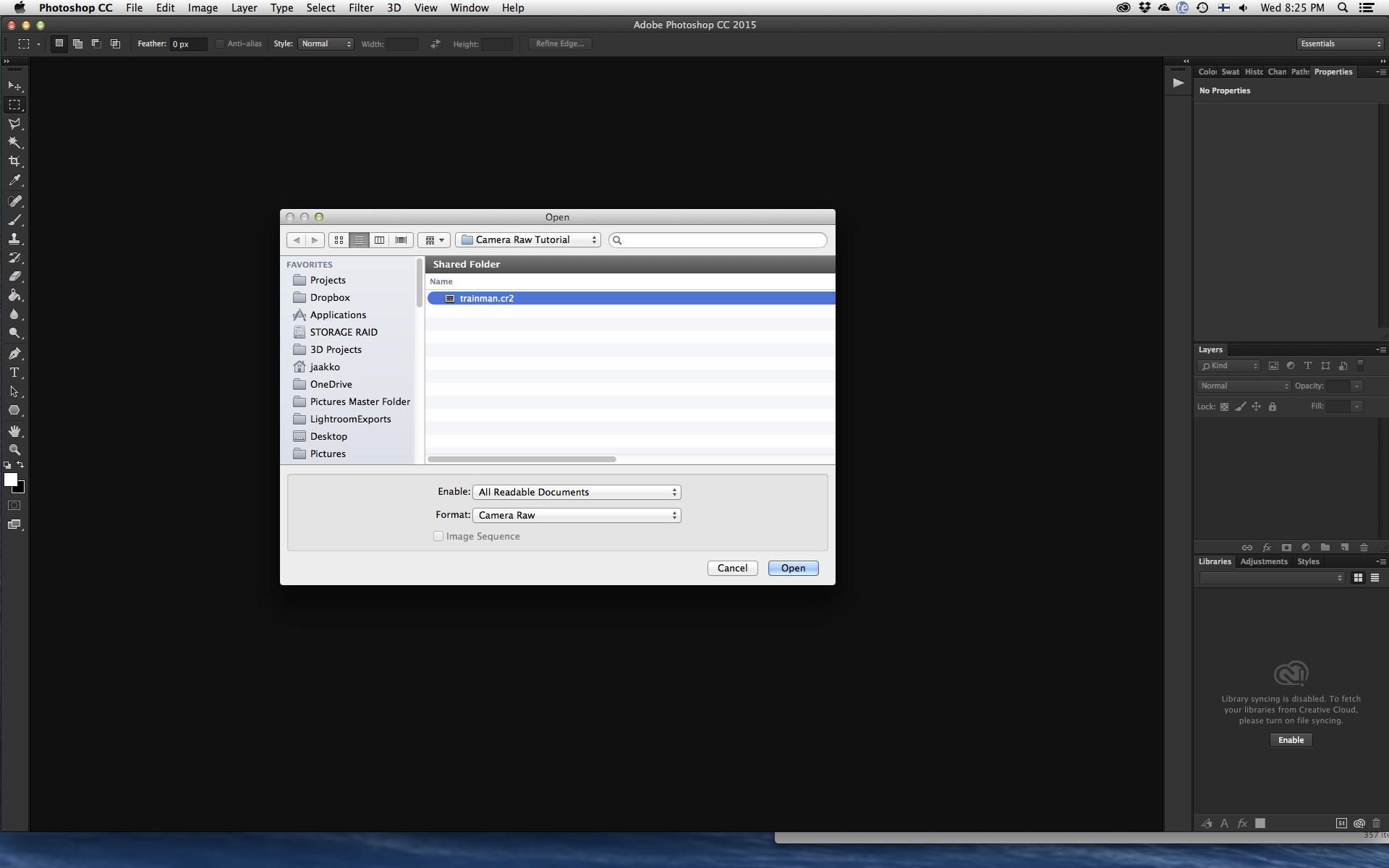Toggle Anti-alias checkbox
The height and width of the screenshot is (868, 1389).
coord(220,44)
